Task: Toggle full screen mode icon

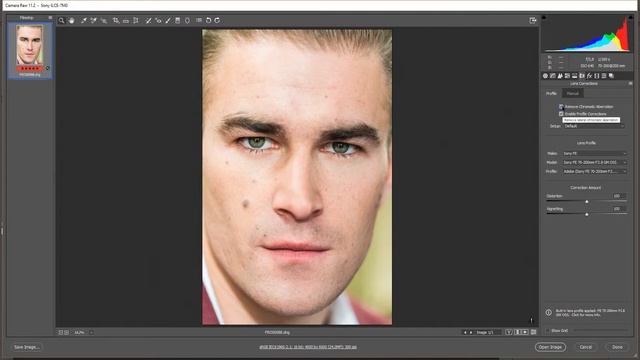Action: [533, 20]
